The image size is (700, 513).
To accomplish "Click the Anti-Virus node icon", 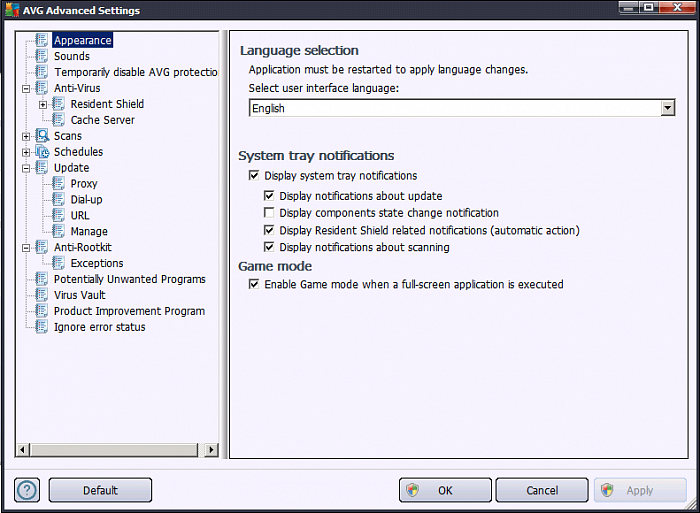I will 42,88.
